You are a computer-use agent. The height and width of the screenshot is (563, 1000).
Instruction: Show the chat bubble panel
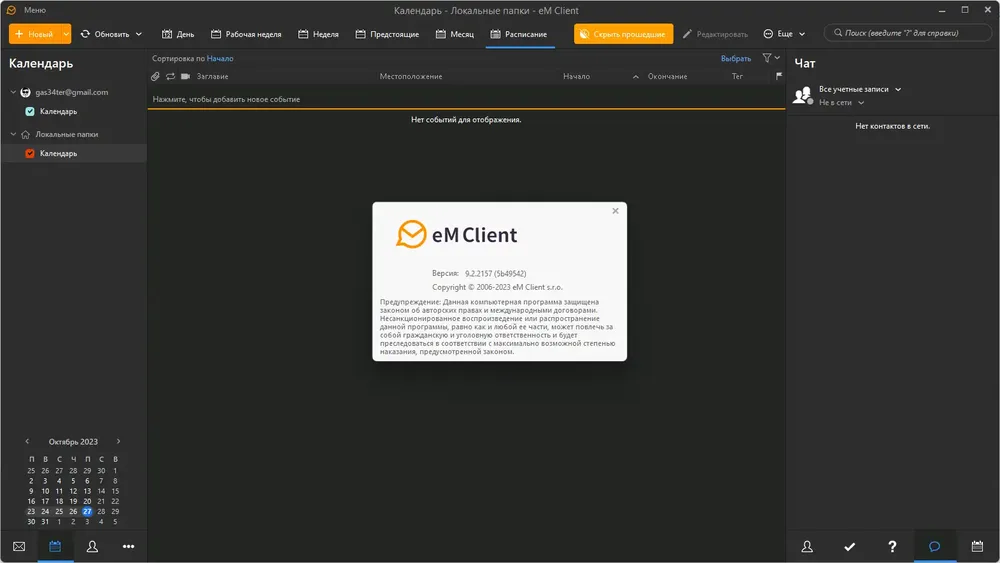click(x=934, y=546)
